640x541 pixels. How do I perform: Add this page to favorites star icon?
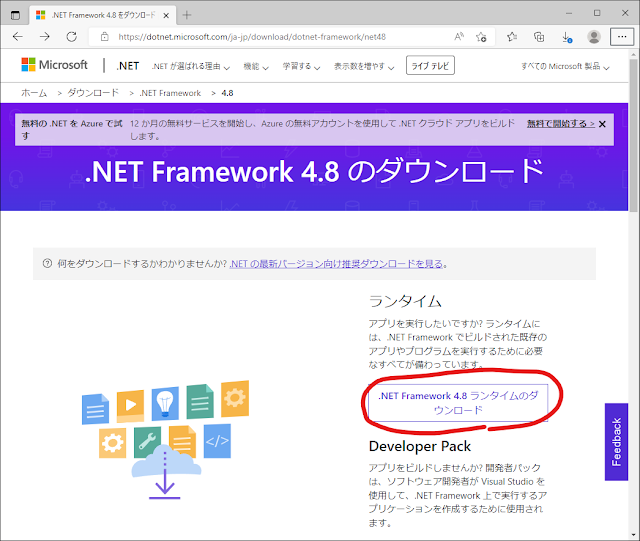pos(481,37)
